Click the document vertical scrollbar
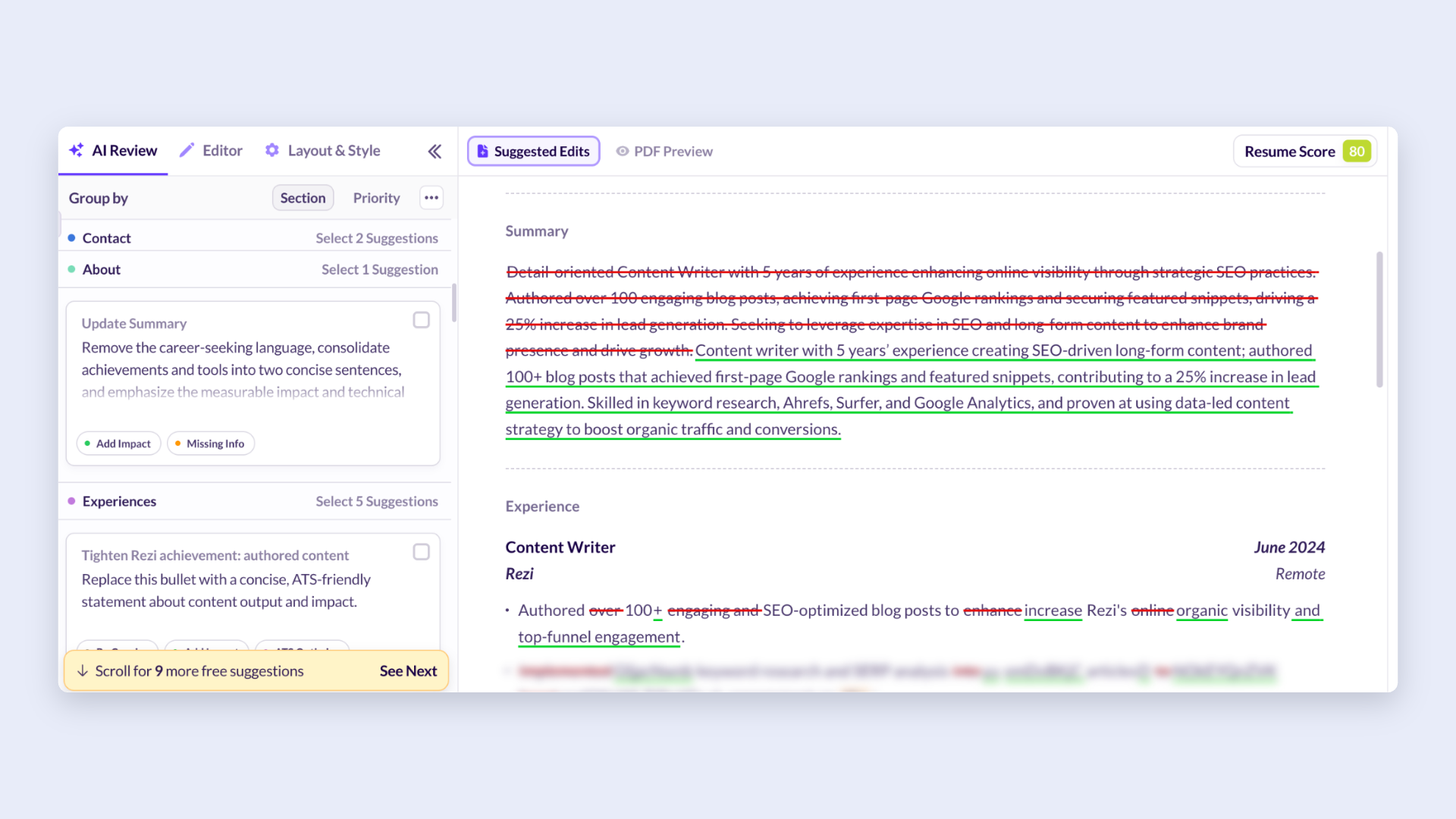 1379,319
